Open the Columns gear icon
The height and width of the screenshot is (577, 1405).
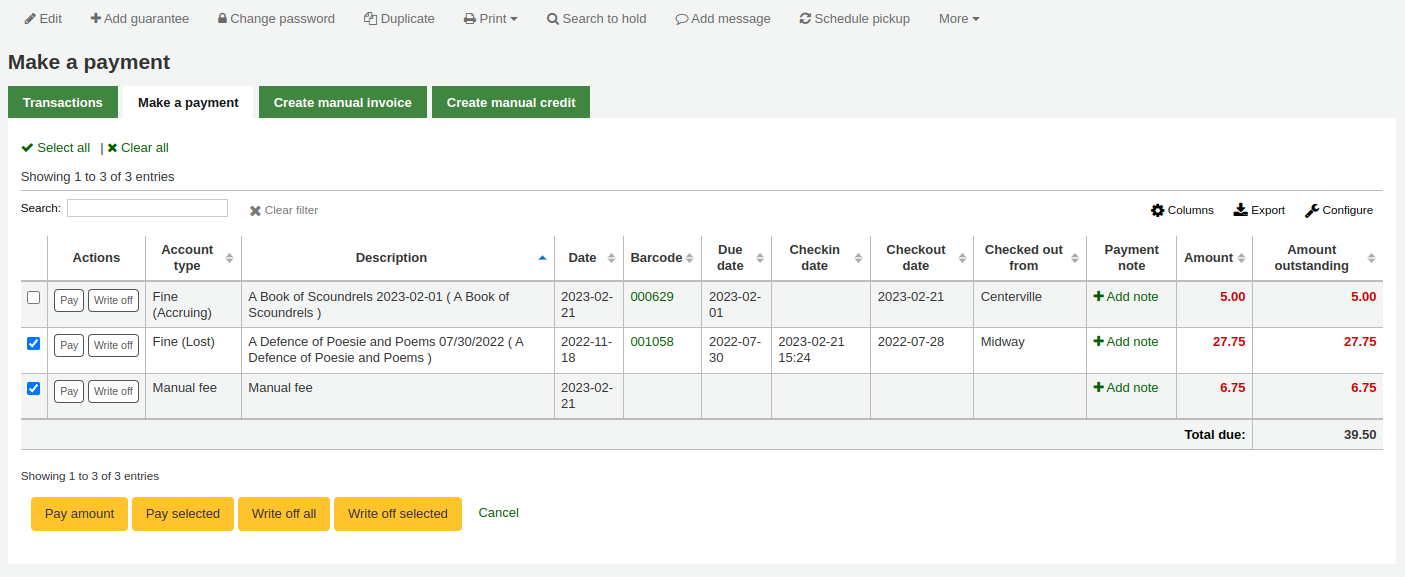(x=1156, y=210)
